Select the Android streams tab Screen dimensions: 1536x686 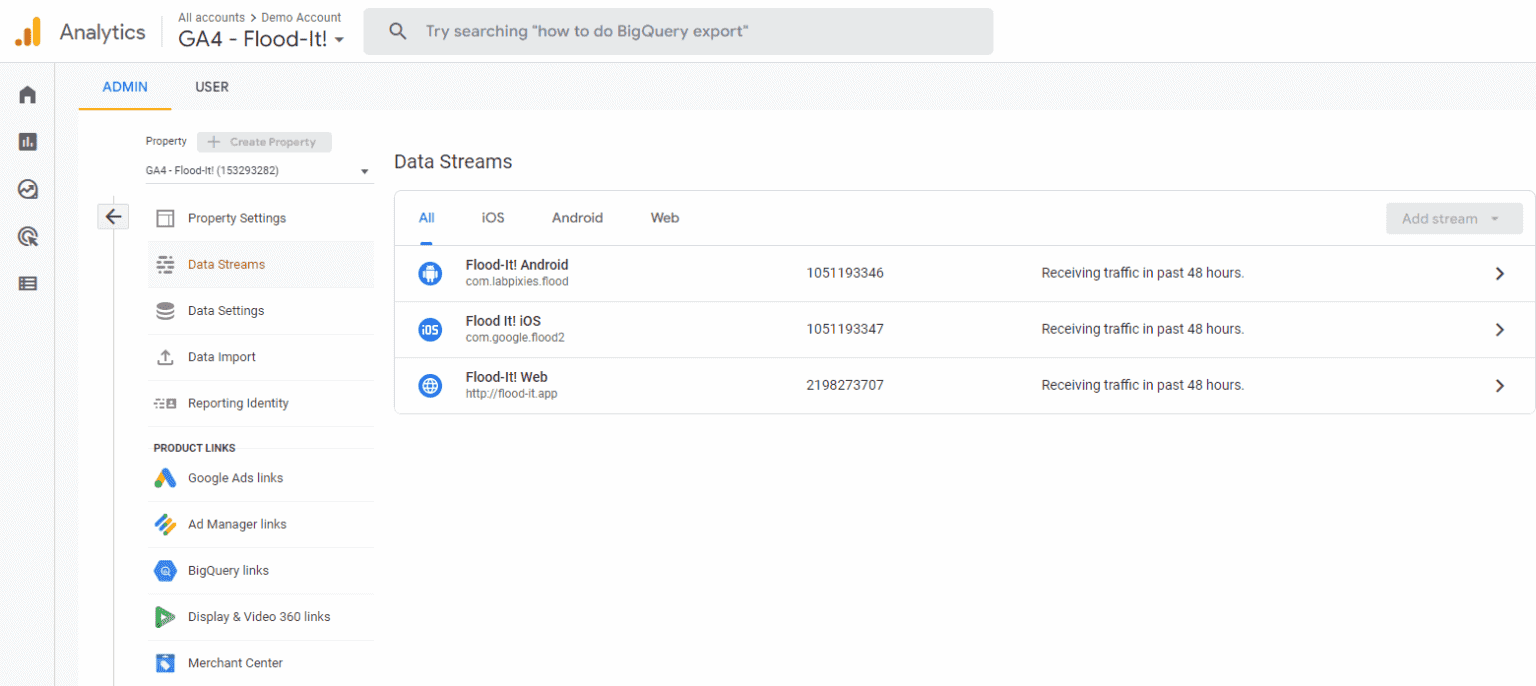(577, 218)
